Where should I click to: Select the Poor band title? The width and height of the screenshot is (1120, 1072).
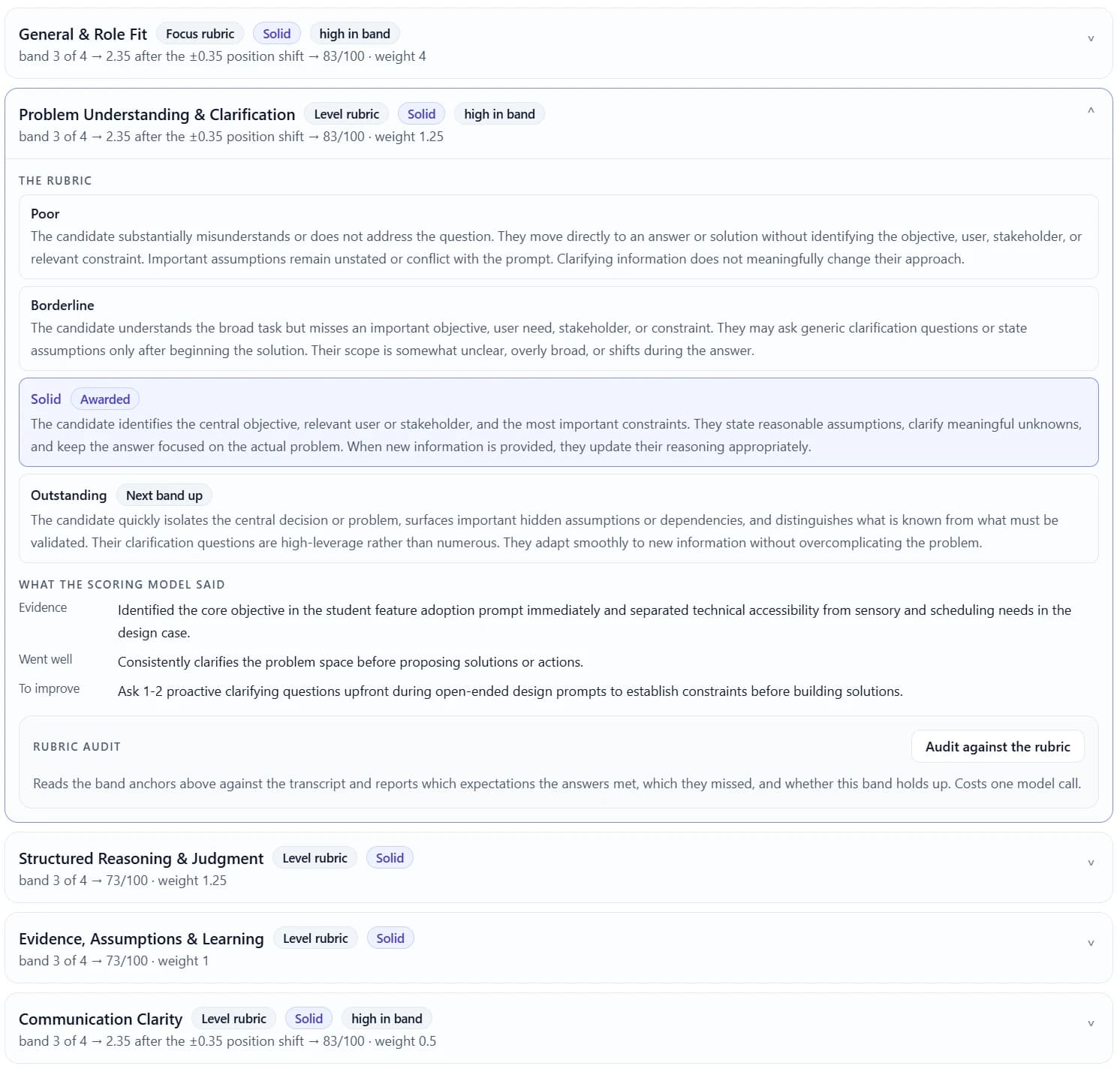45,214
